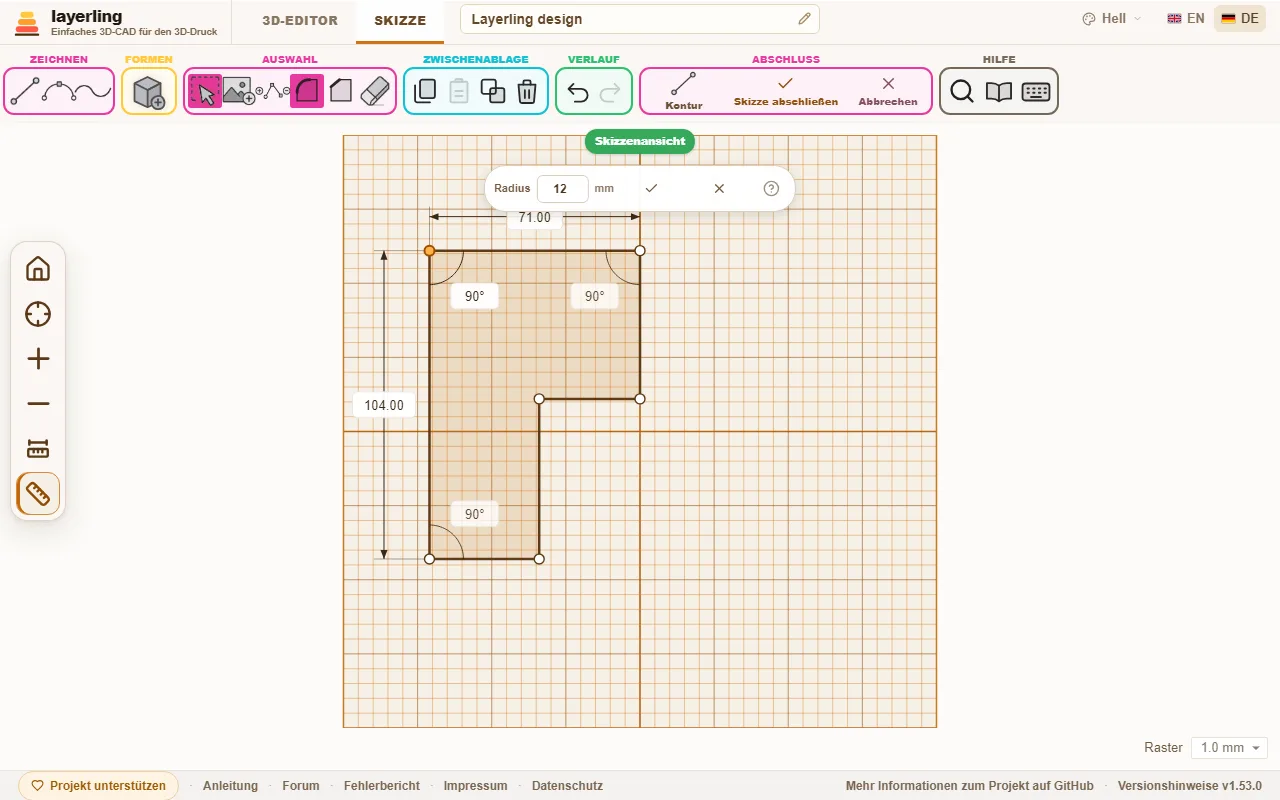
Task: Open Versionshinweise v1.53.0 link
Action: 1190,786
